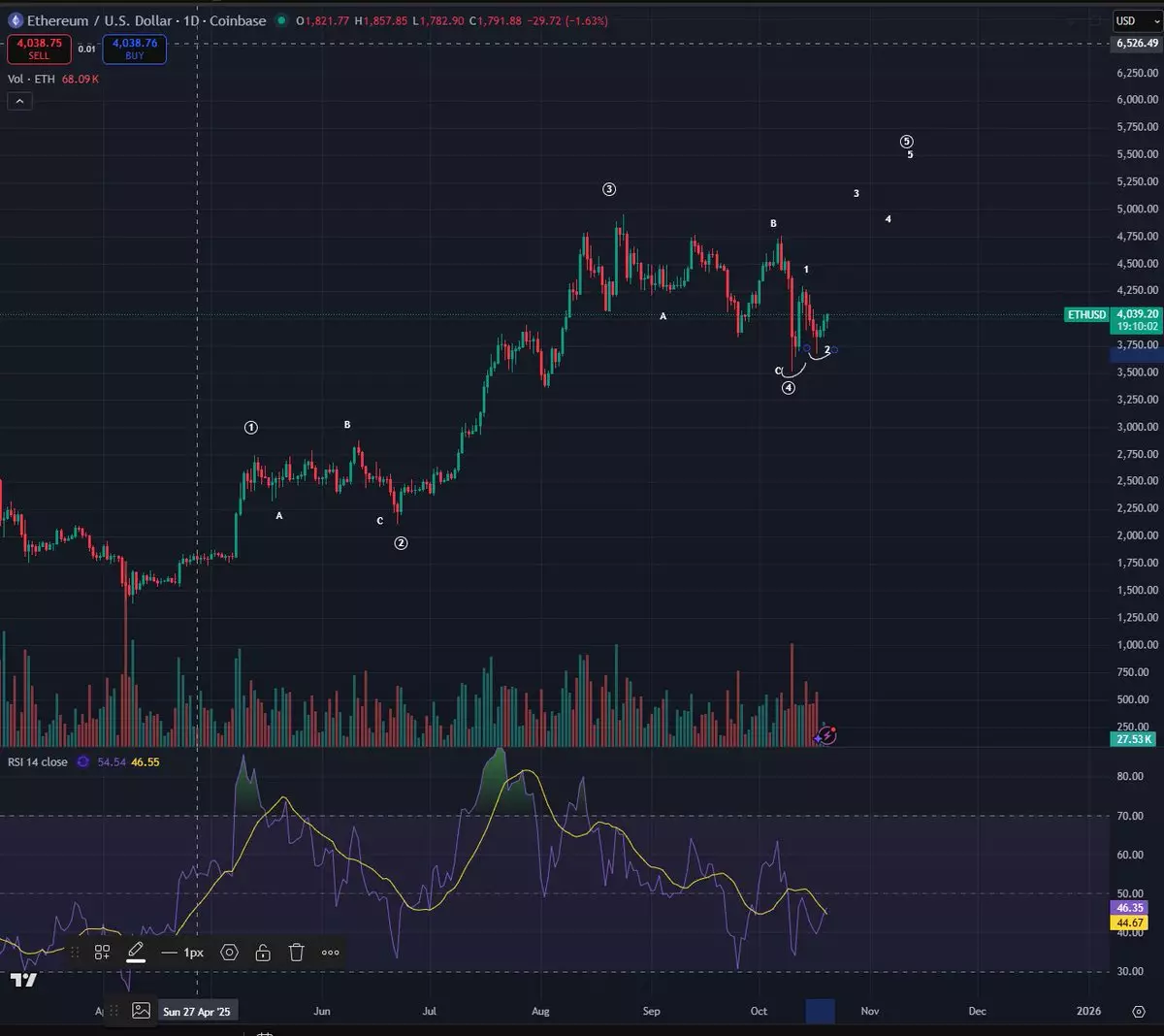Click the green market status dot

tap(281, 20)
